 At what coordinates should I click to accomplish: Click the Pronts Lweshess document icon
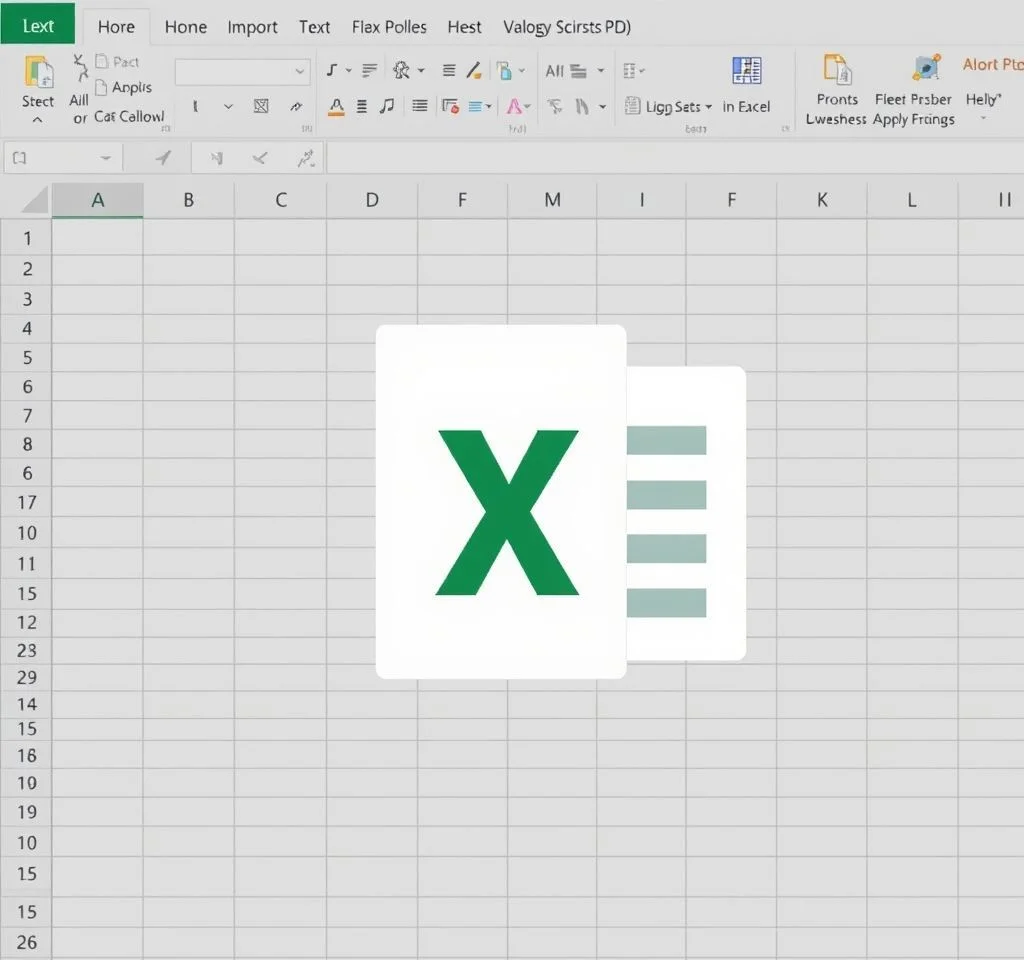pyautogui.click(x=838, y=69)
